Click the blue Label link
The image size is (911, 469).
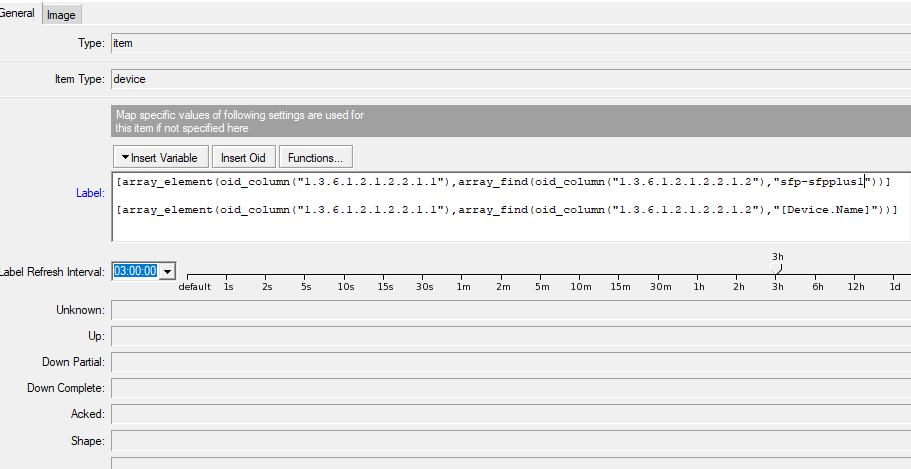click(x=90, y=193)
